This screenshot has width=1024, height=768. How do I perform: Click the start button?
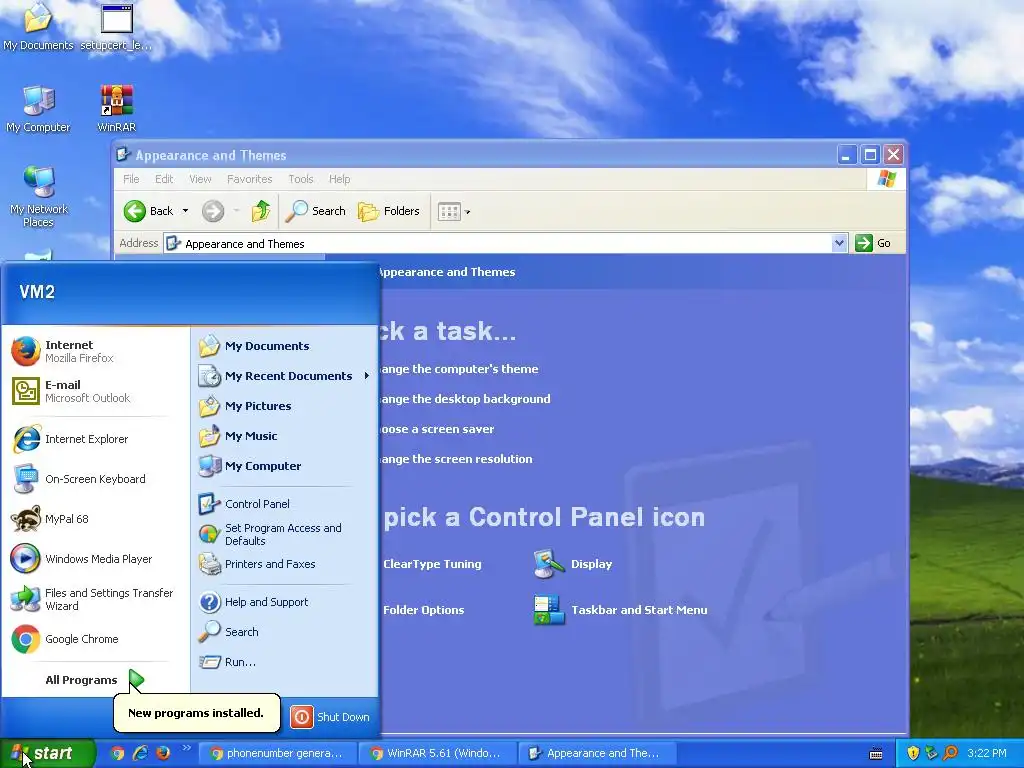[47, 754]
